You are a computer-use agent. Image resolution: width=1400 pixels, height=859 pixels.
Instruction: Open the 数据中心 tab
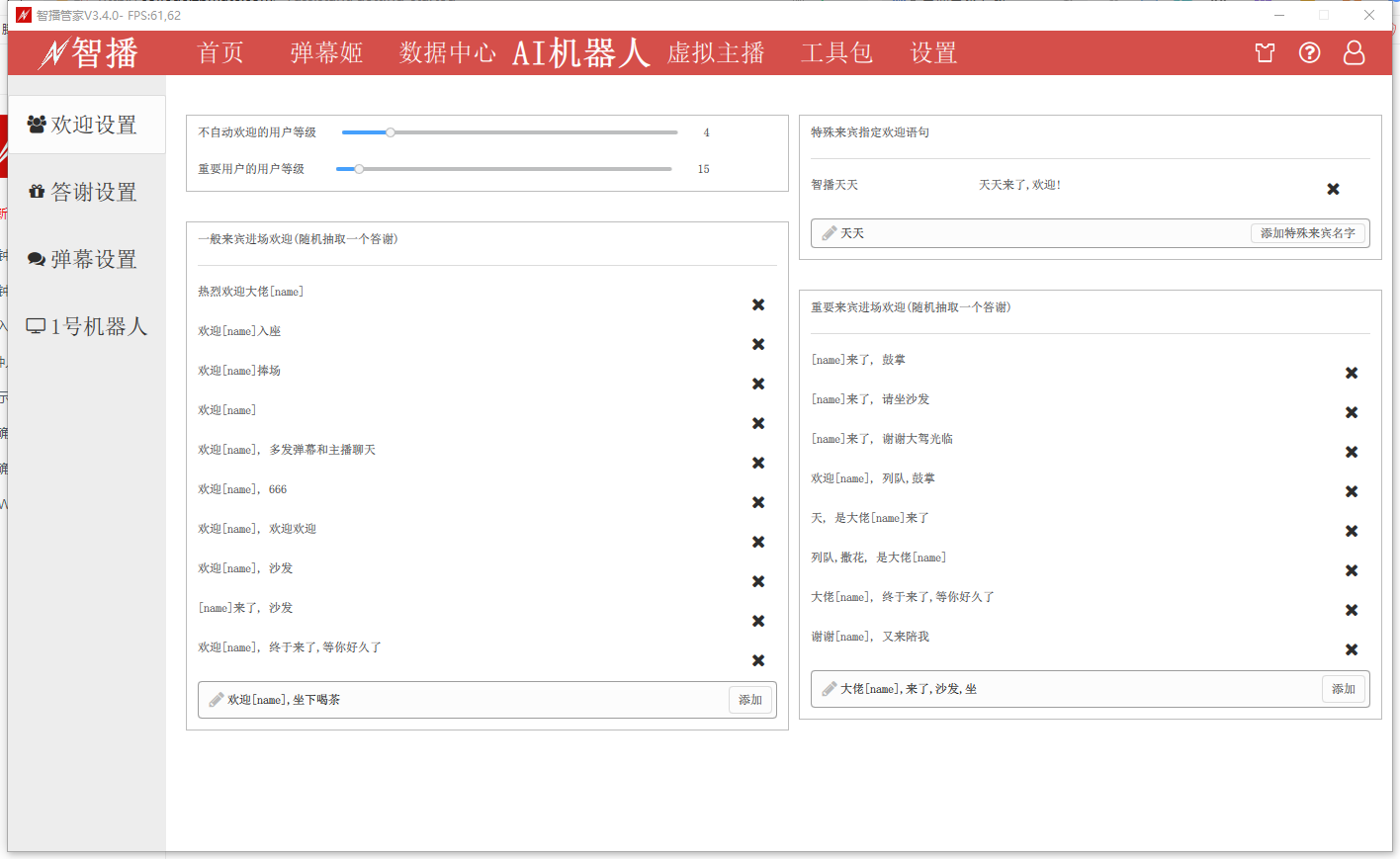tap(447, 52)
